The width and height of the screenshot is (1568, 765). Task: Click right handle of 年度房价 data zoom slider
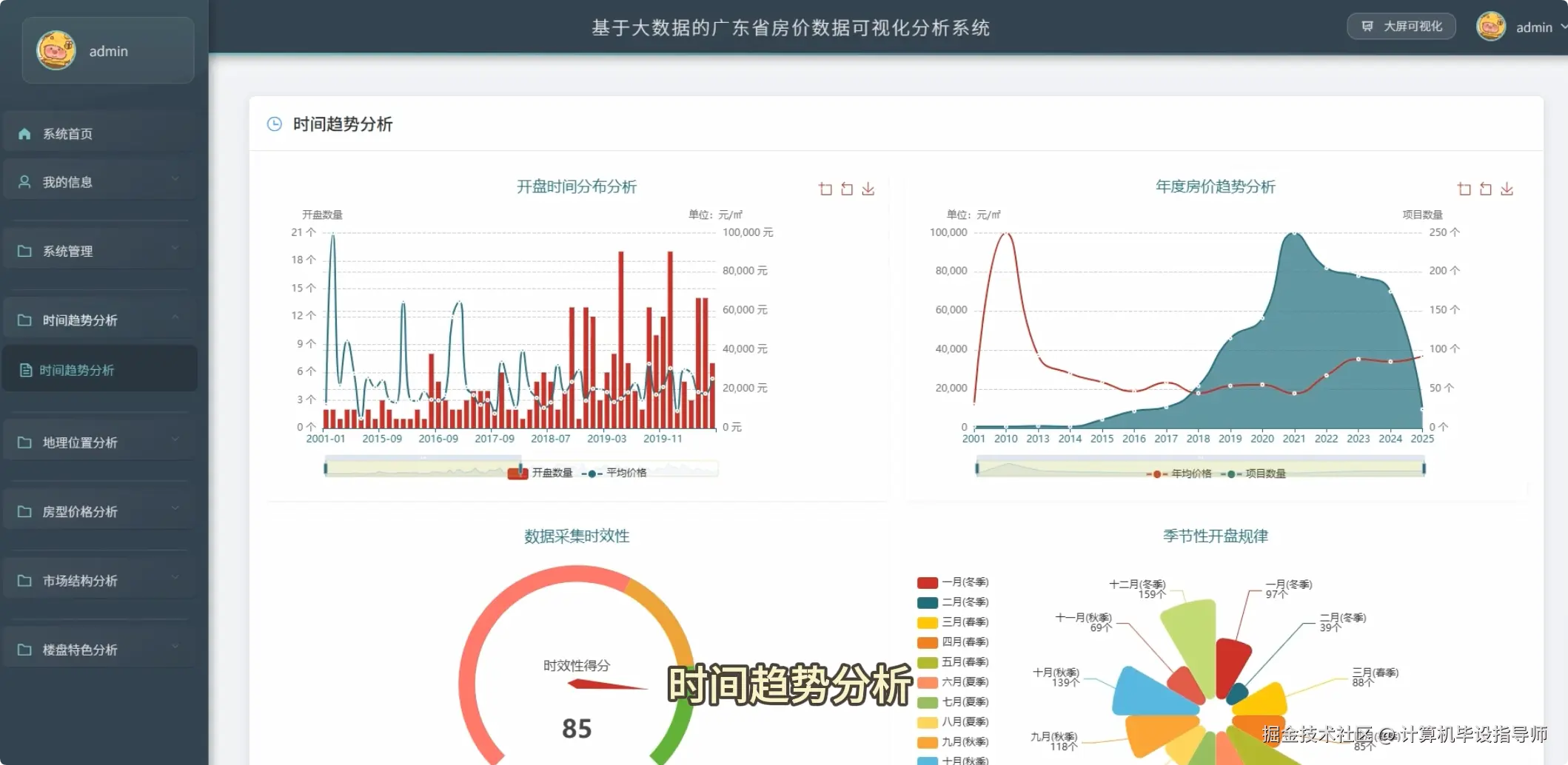(1424, 468)
